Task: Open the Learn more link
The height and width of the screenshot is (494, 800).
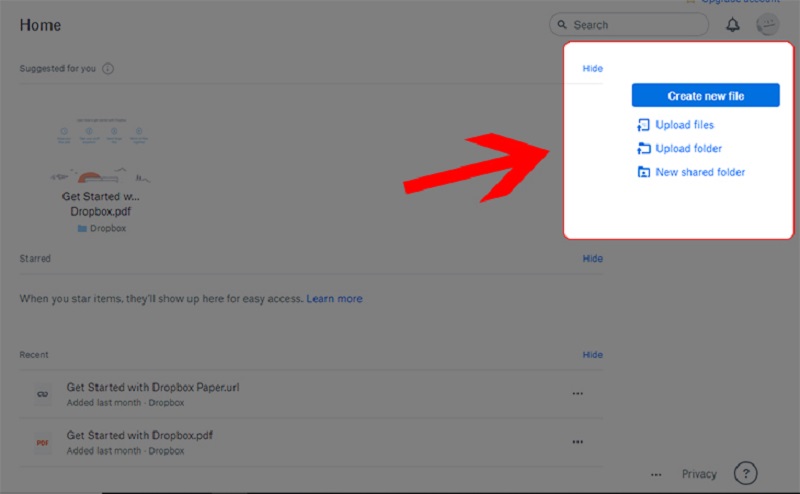Action: click(334, 299)
